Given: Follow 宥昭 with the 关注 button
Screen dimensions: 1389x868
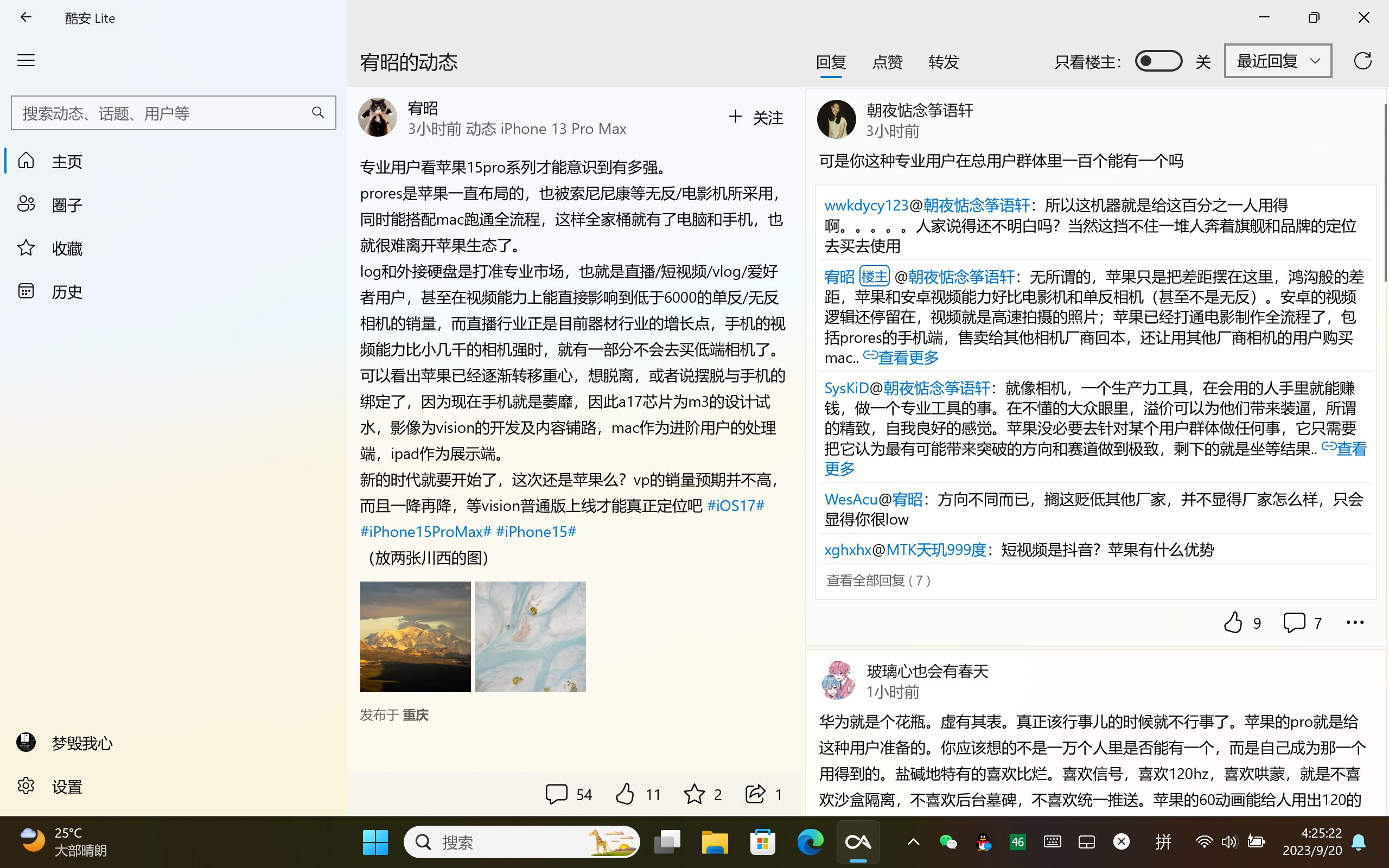Looking at the screenshot, I should coord(755,117).
